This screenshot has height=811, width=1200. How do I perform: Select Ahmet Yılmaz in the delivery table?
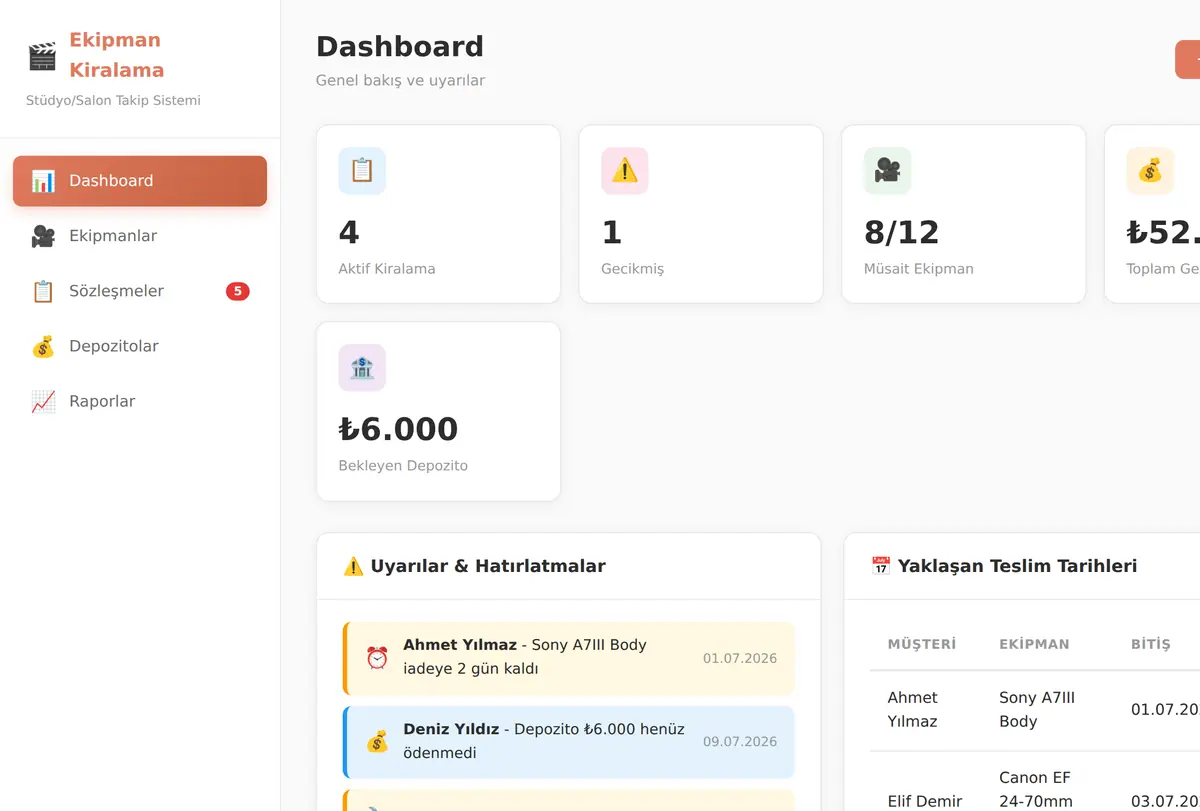(913, 709)
